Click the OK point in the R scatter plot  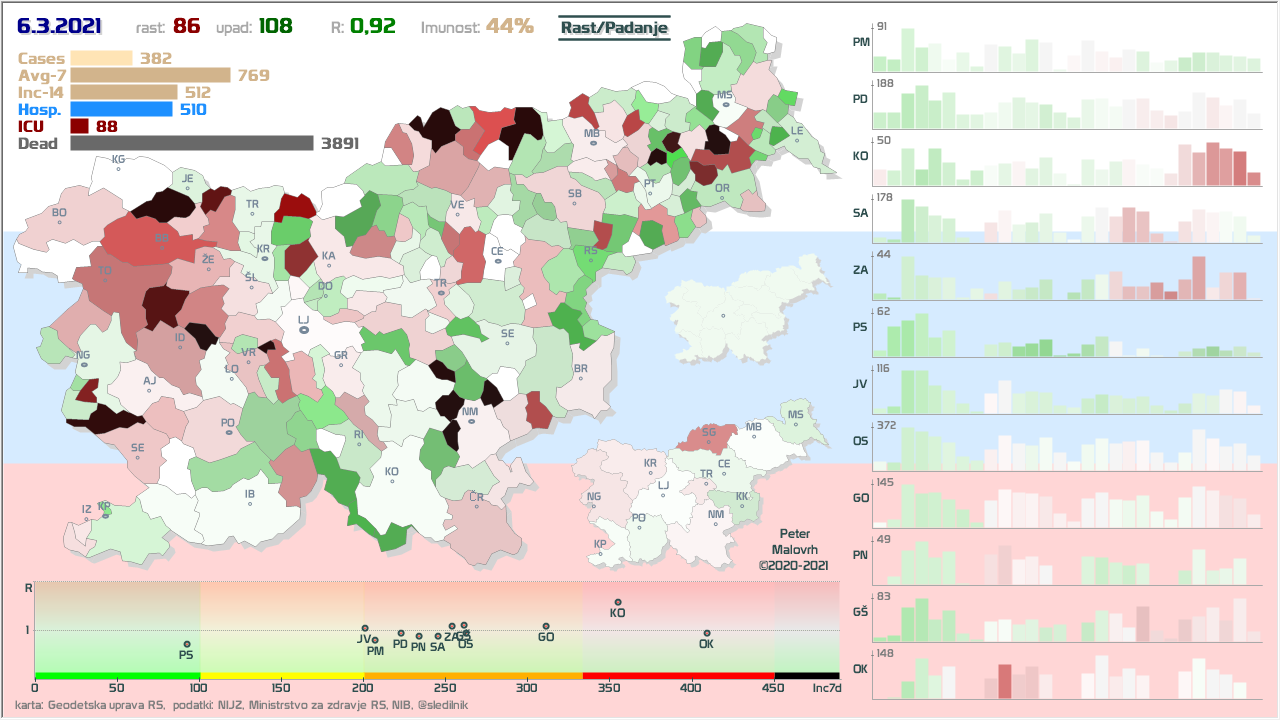706,633
